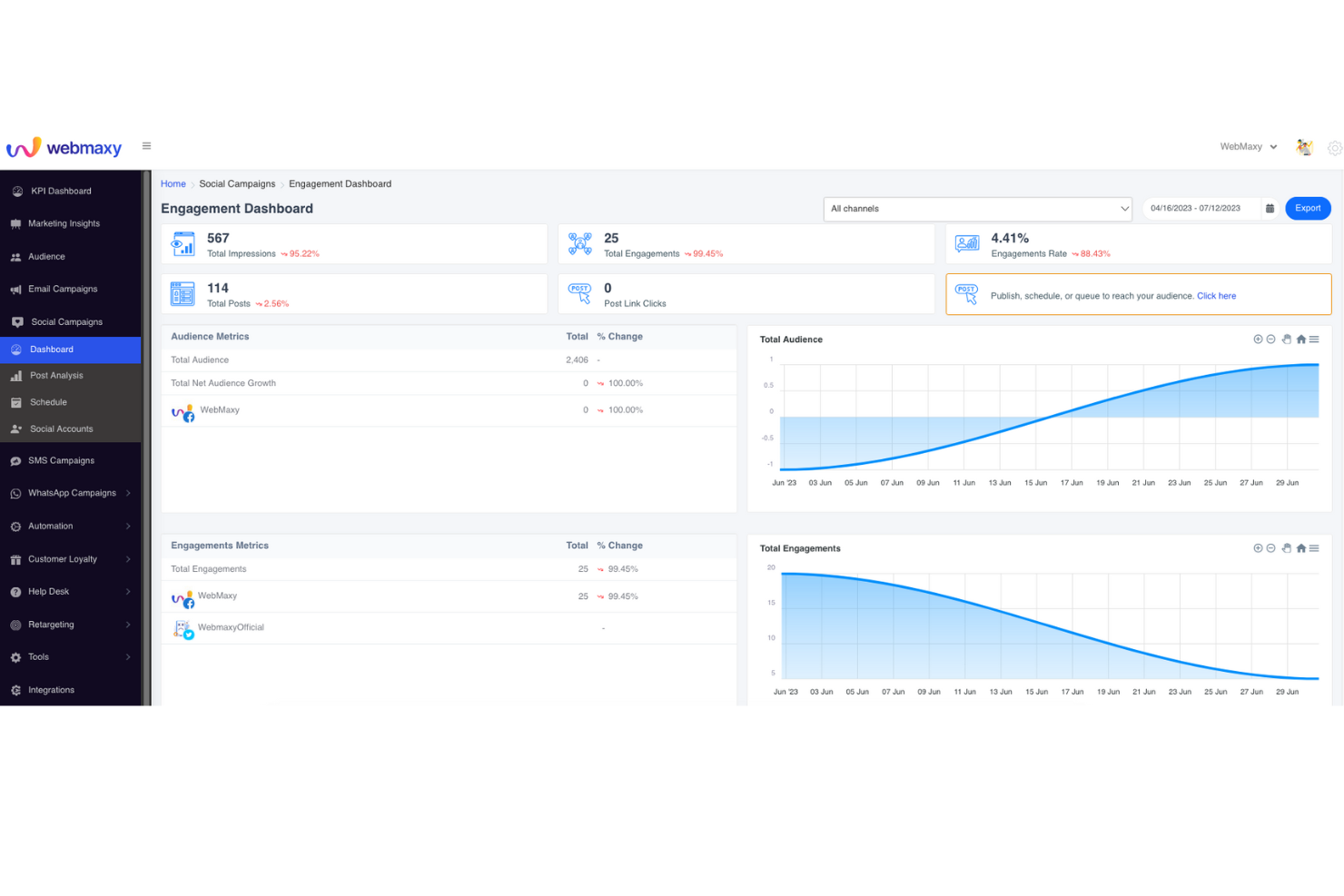Screen dimensions: 1344x896
Task: Click the sidebar vertical scrollbar
Action: click(x=146, y=438)
